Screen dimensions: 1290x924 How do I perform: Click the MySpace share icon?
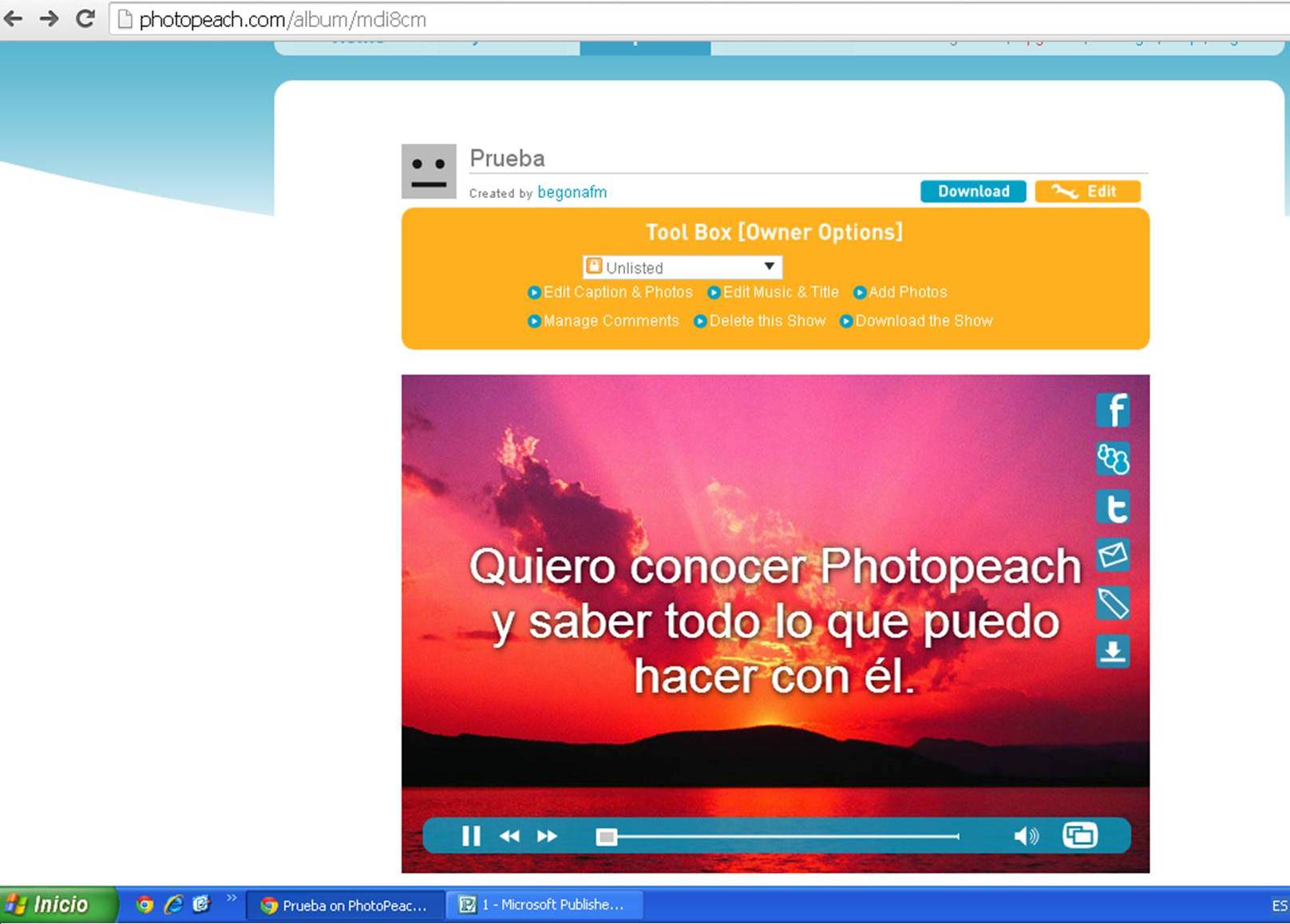coord(1113,459)
